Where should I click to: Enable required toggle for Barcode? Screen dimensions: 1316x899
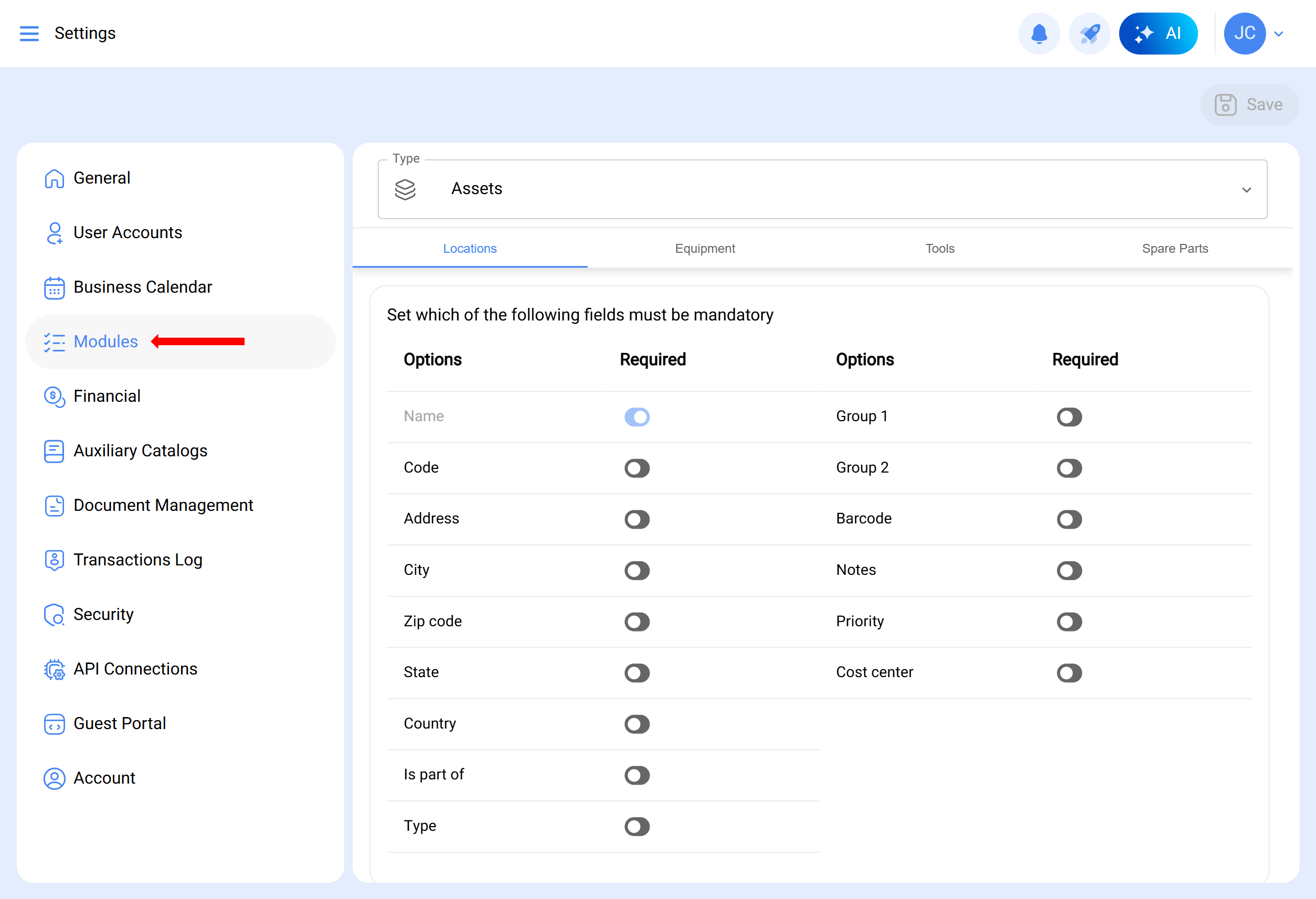click(x=1068, y=519)
